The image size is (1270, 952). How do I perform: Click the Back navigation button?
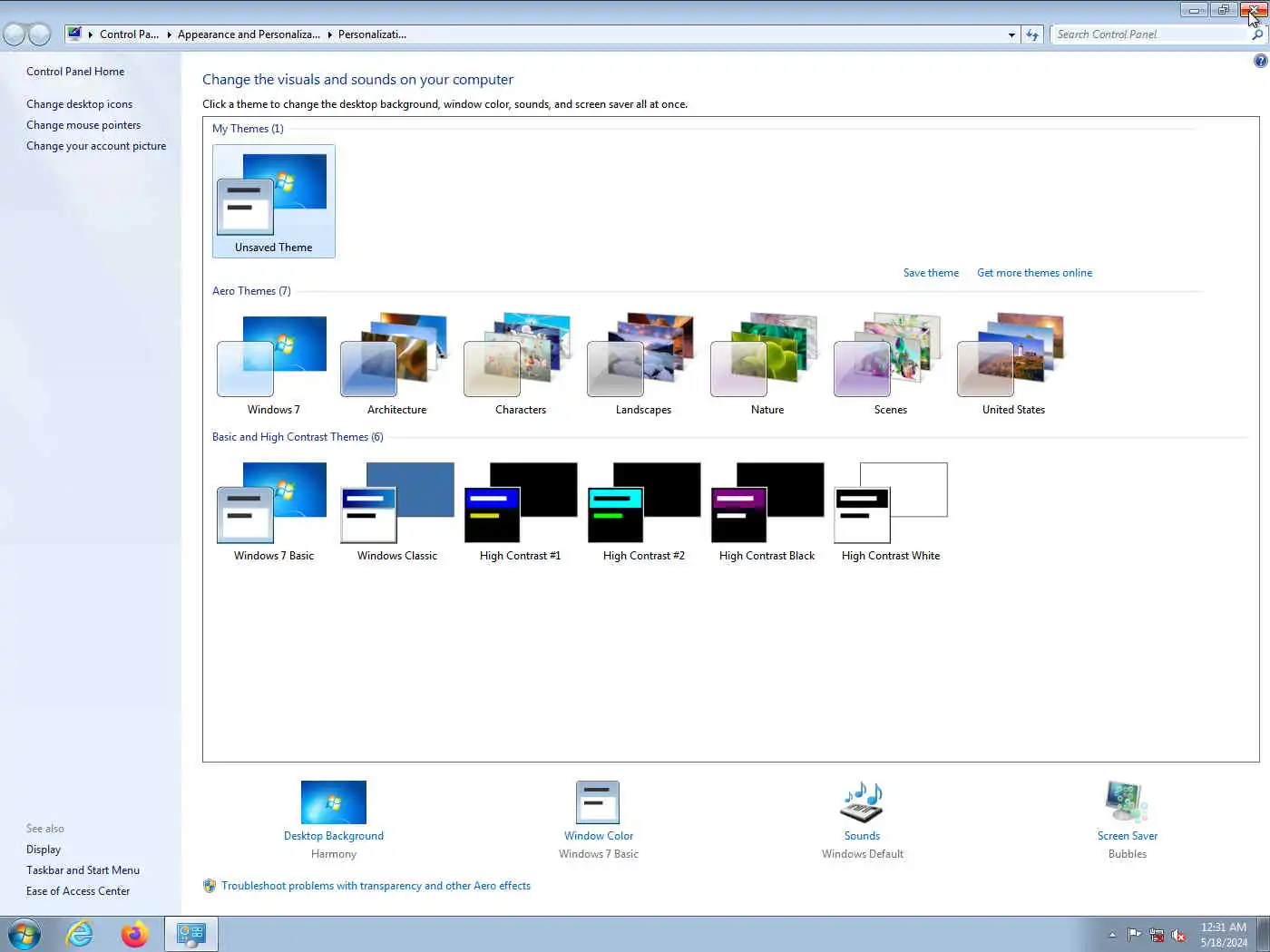[x=15, y=34]
